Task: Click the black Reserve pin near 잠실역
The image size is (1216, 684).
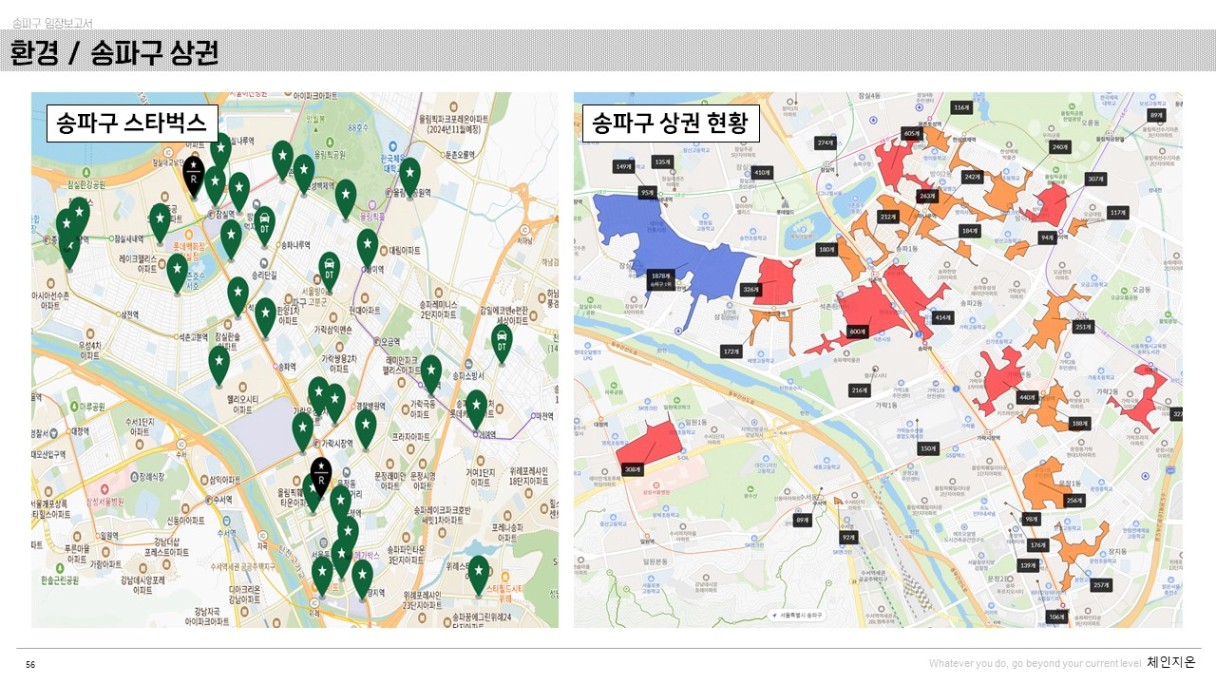Action: coord(193,174)
